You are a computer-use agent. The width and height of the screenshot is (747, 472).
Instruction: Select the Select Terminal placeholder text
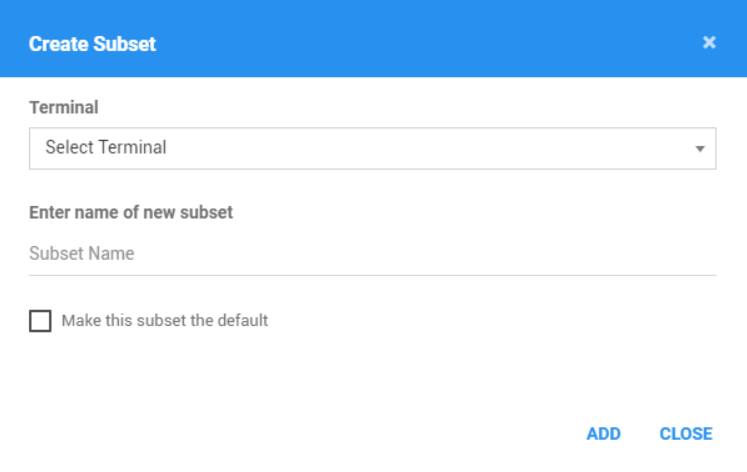coord(106,147)
